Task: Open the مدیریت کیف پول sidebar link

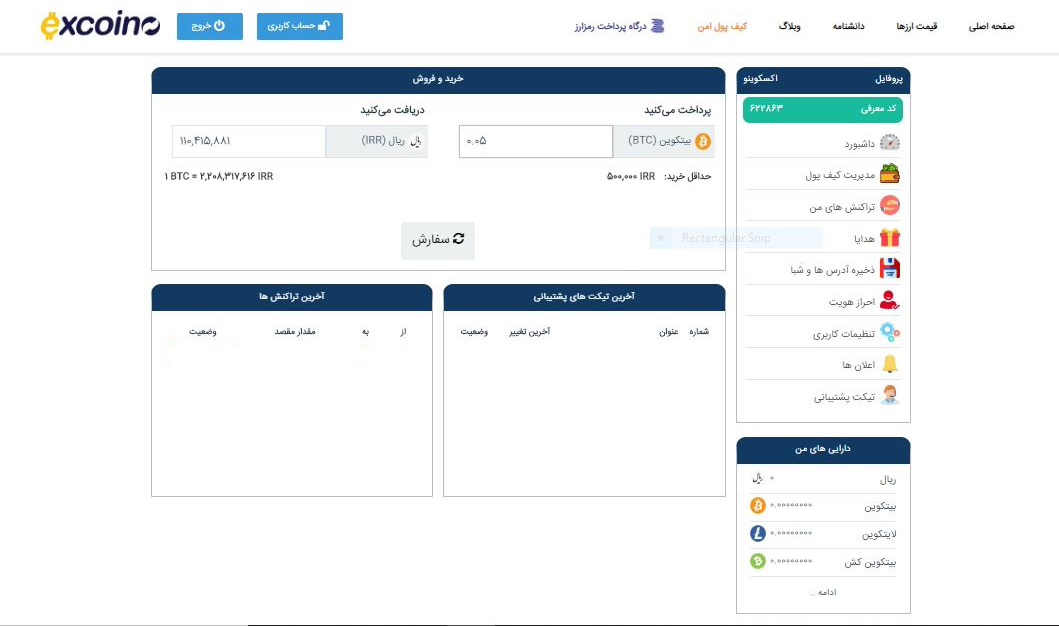Action: (x=840, y=175)
